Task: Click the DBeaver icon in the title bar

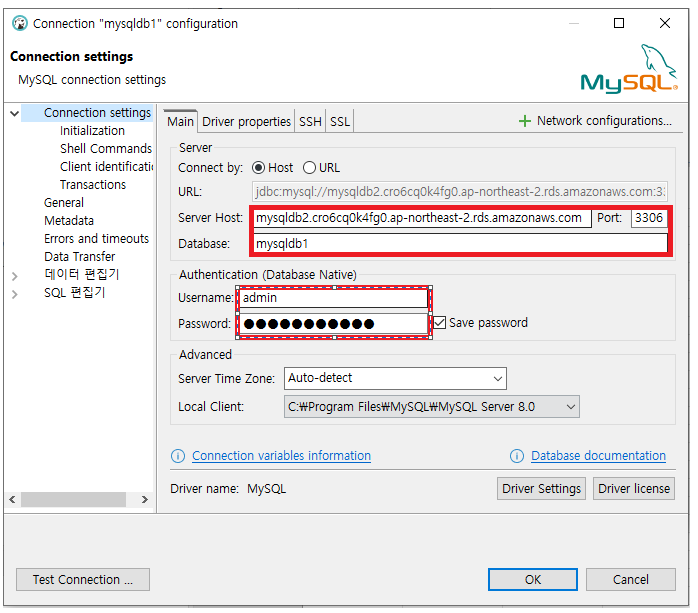Action: (20, 23)
